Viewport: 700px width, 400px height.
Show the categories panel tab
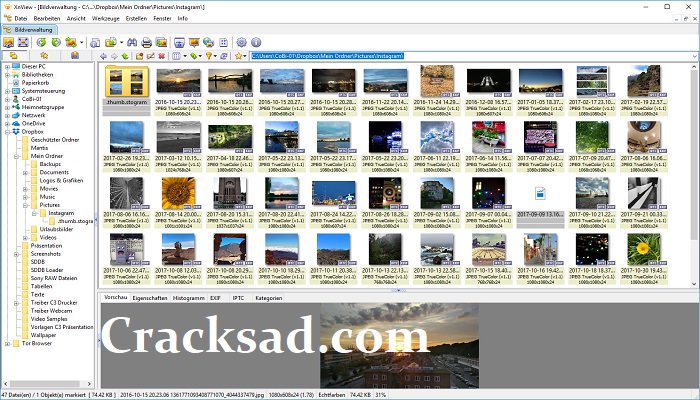pyautogui.click(x=75, y=55)
